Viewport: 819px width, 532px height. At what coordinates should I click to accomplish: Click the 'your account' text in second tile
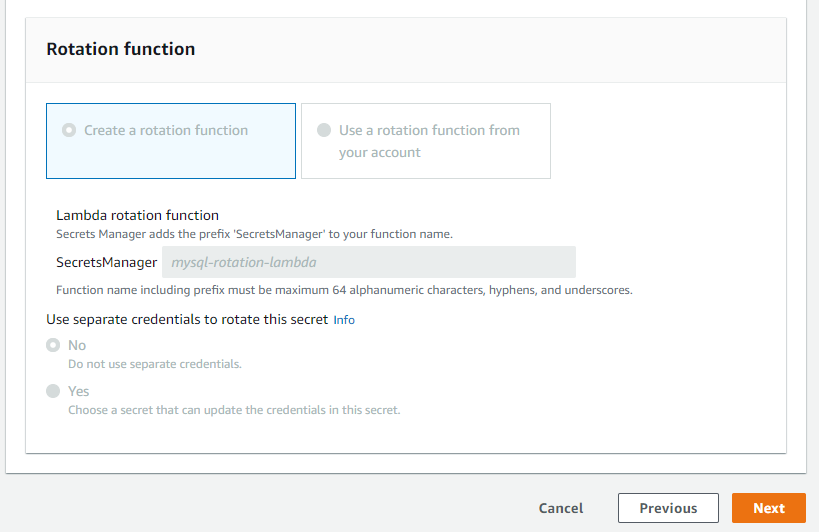pyautogui.click(x=379, y=153)
